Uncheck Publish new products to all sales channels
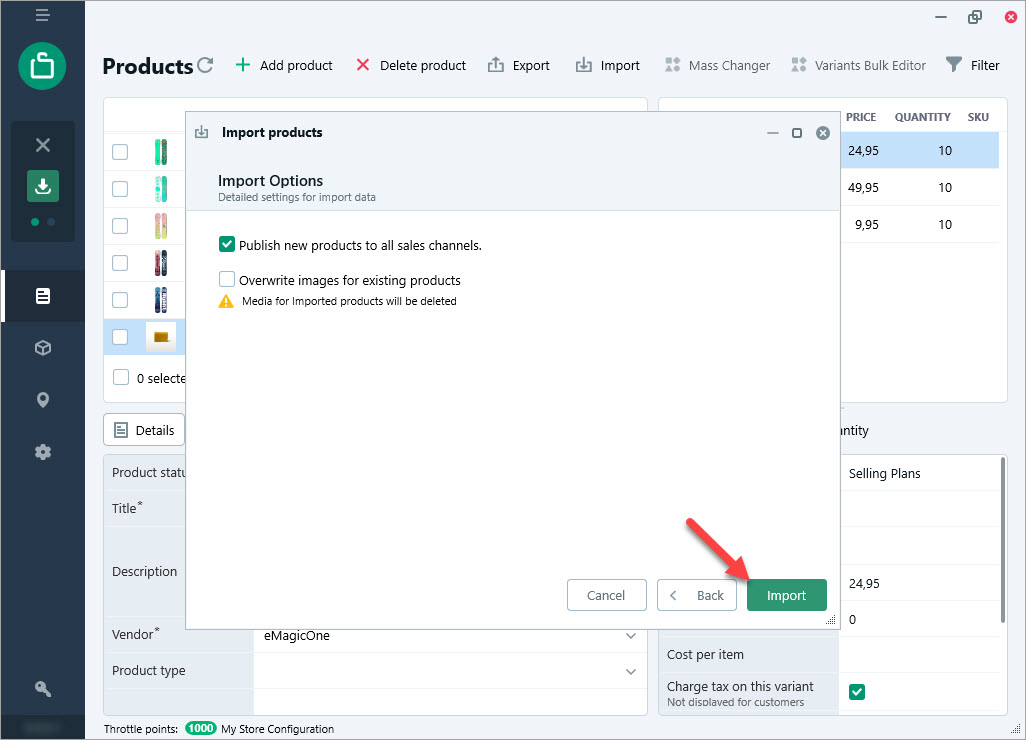This screenshot has height=740, width=1026. (x=226, y=245)
